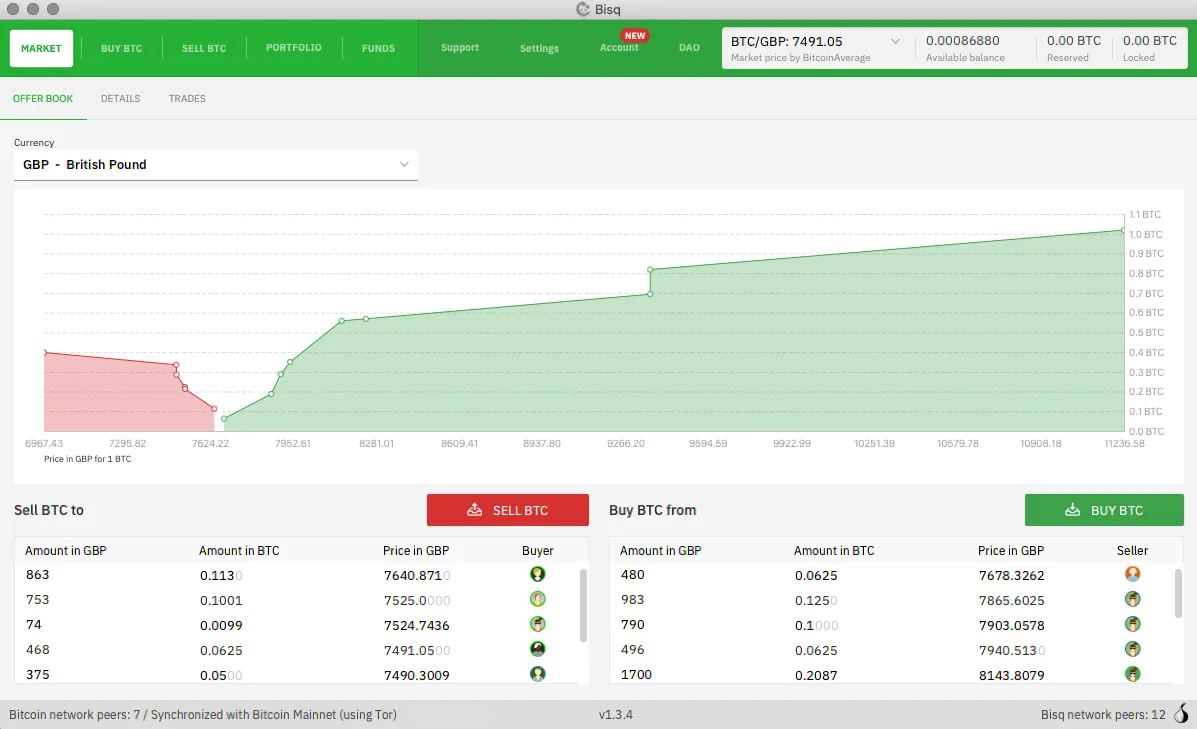This screenshot has width=1197, height=729.
Task: Open Account menu with NEW badge
Action: click(x=619, y=48)
